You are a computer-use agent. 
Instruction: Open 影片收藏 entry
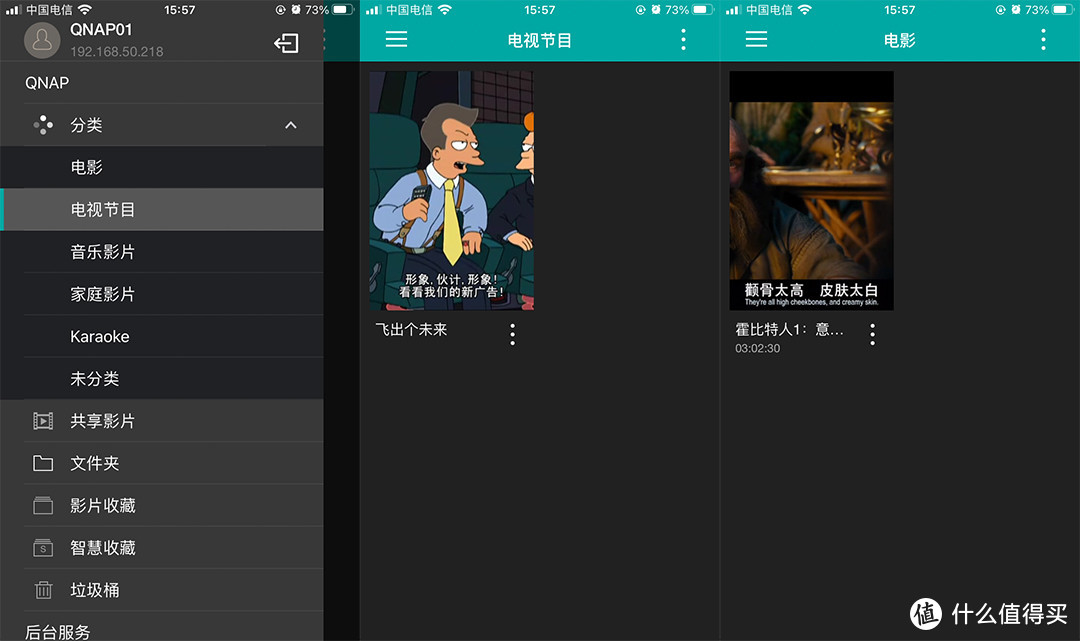(x=162, y=505)
